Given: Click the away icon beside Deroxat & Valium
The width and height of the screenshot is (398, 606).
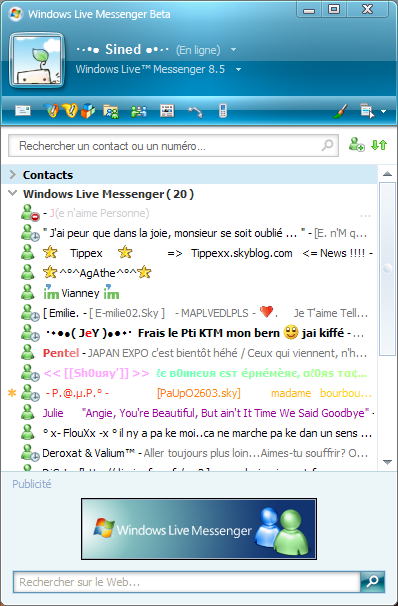Looking at the screenshot, I should coord(30,453).
